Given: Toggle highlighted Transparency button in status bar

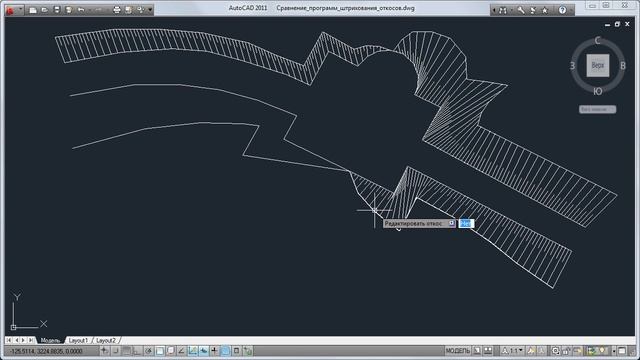Looking at the screenshot, I should [x=225, y=351].
